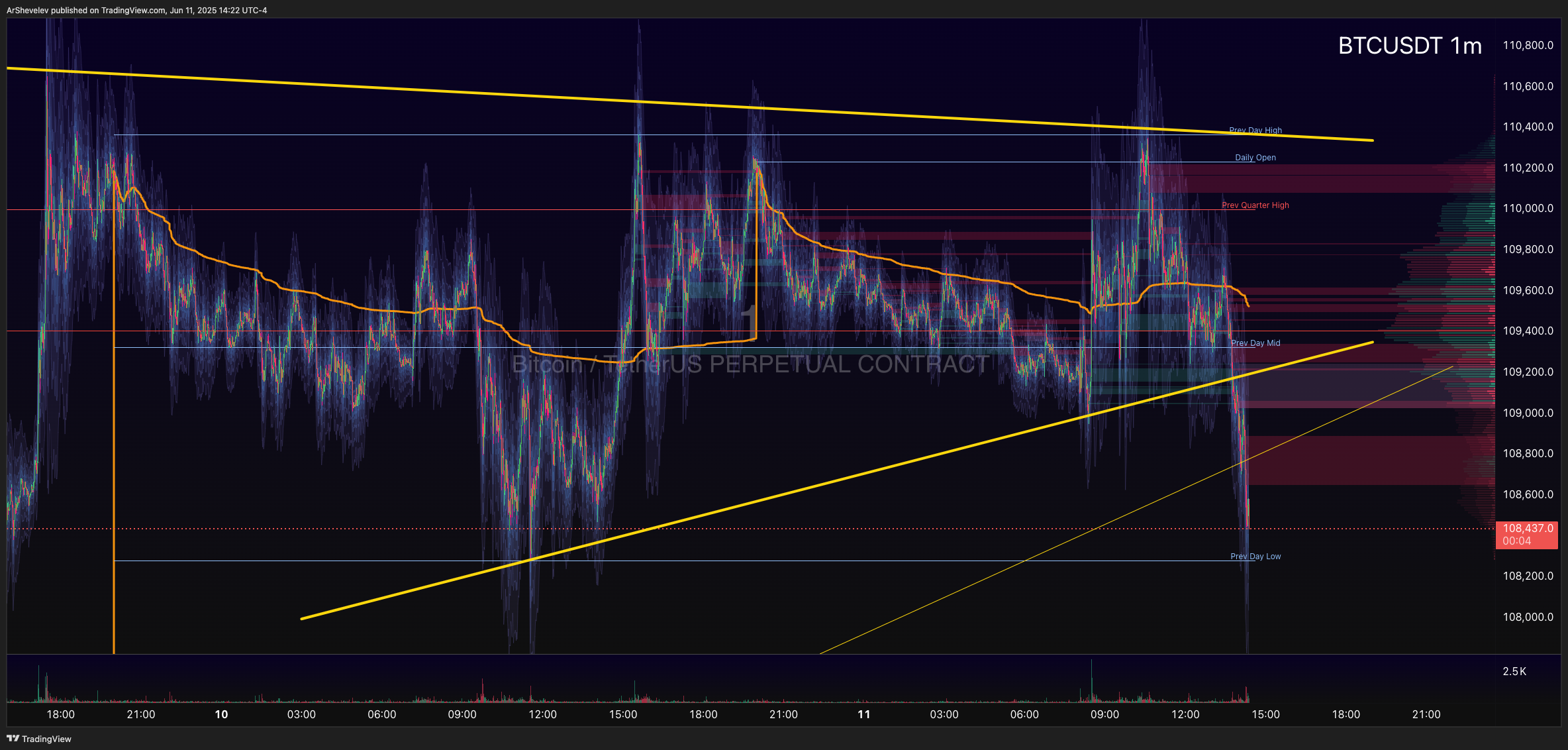
Task: Click the current price tag 108,437.0
Action: (1528, 529)
